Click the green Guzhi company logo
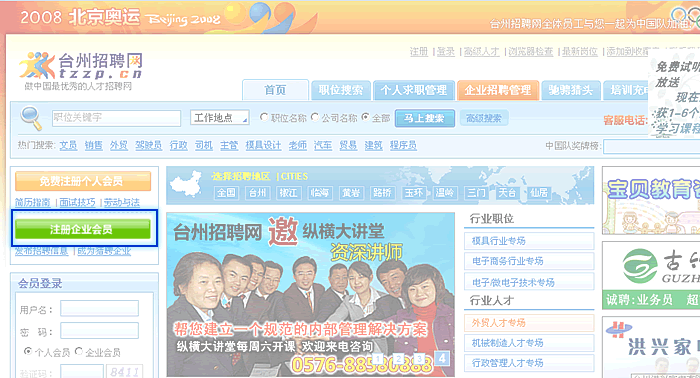Viewport: 700px width, 378px height. (639, 266)
